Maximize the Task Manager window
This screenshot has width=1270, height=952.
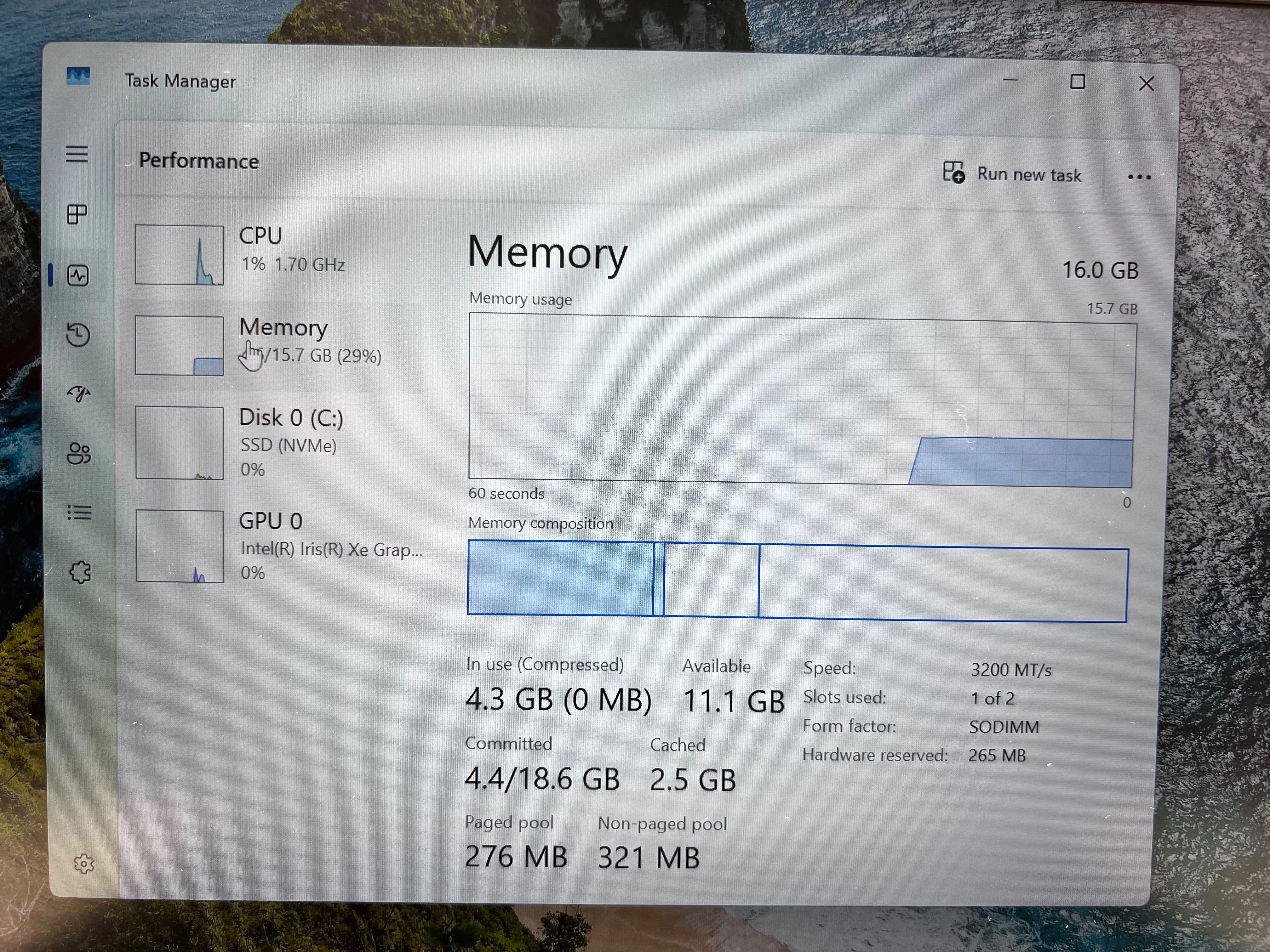(x=1078, y=82)
